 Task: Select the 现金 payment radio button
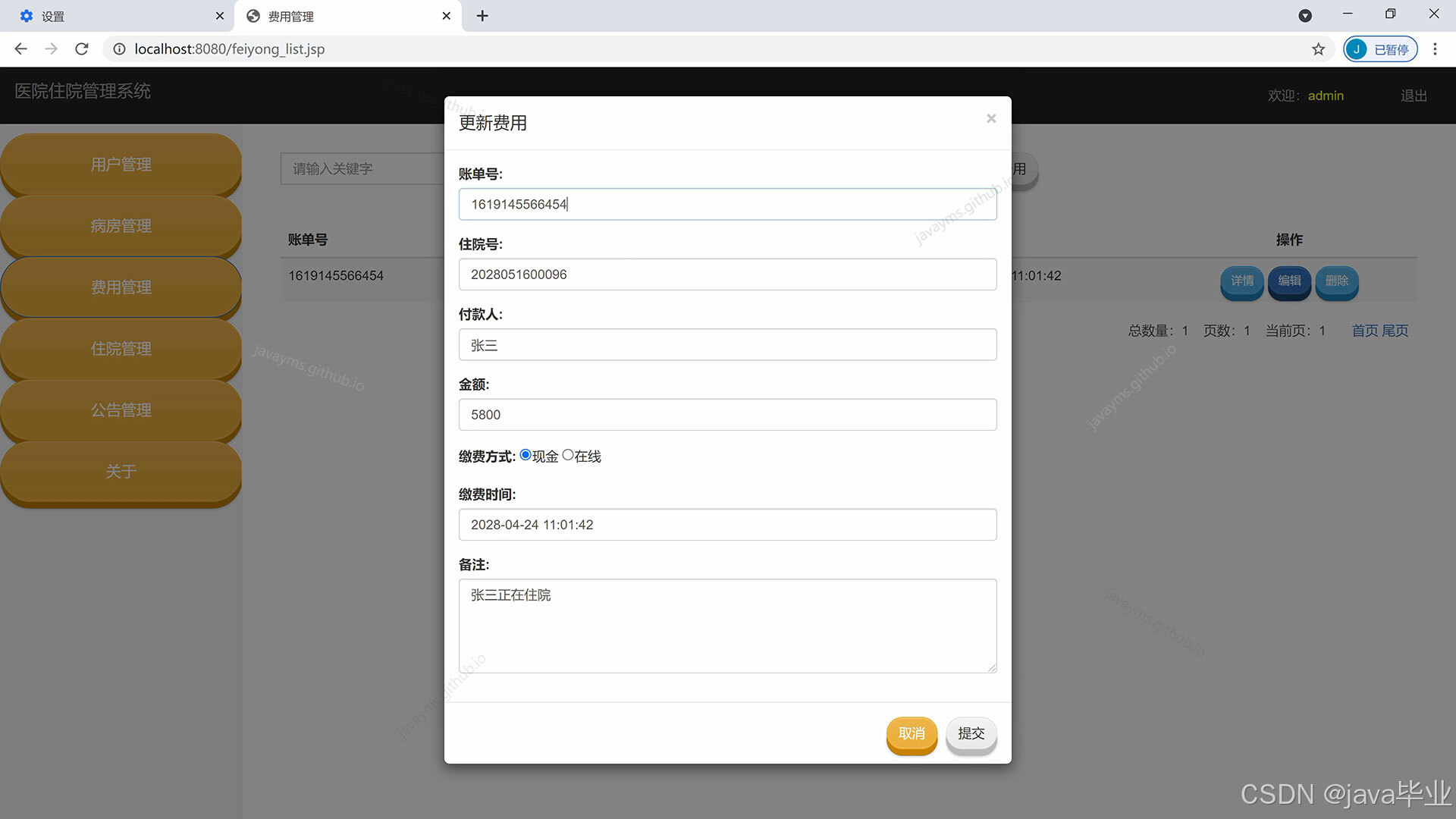click(525, 455)
